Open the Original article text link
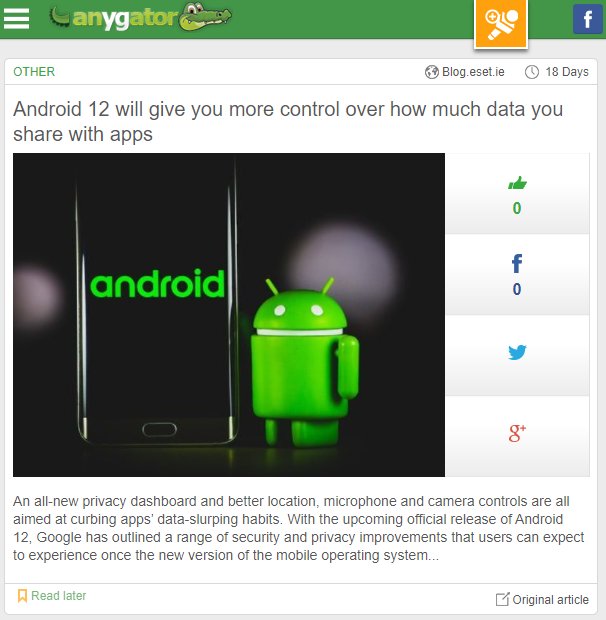The image size is (606, 620). 550,599
